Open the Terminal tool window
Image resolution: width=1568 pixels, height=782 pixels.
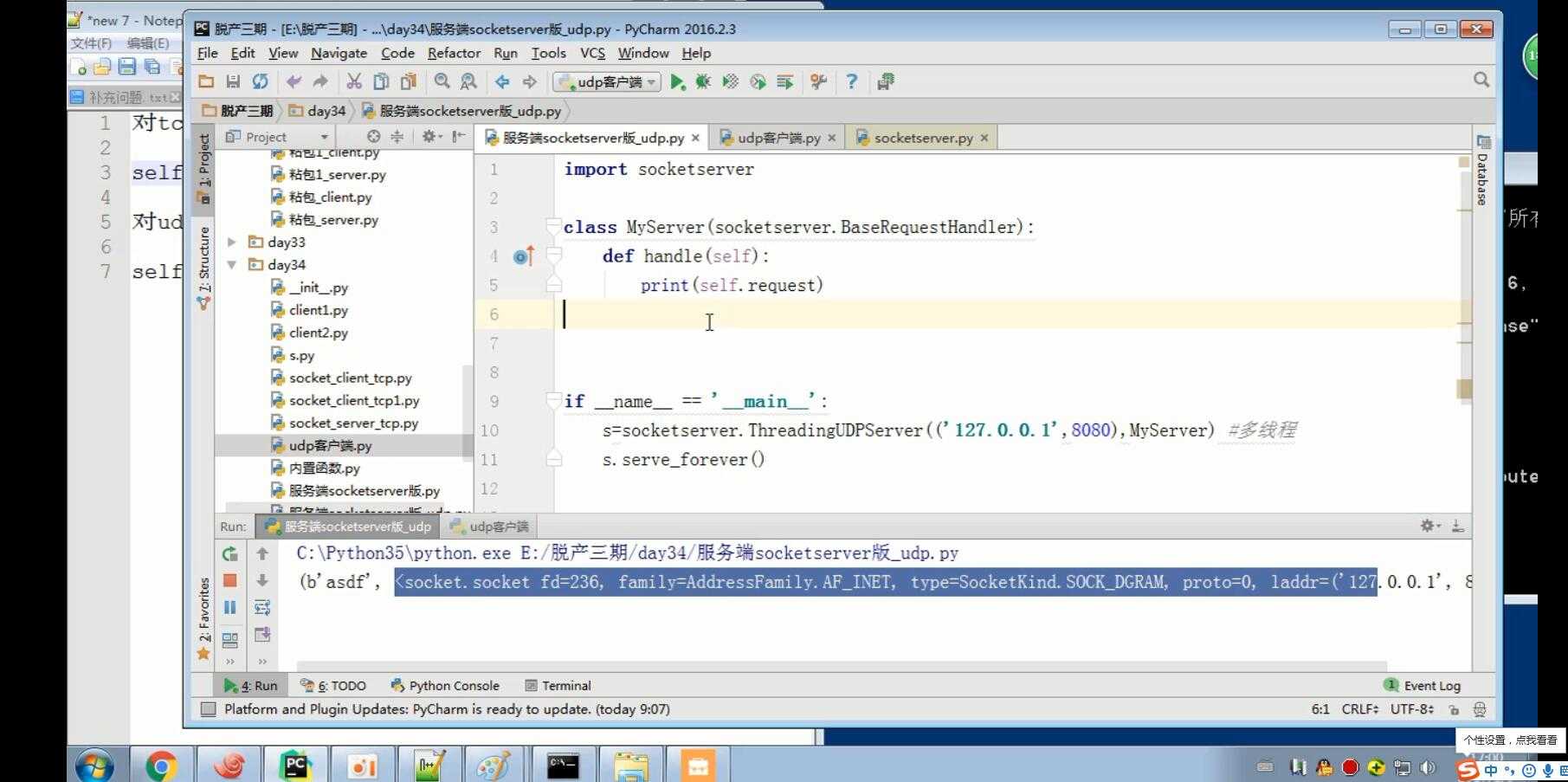[x=558, y=686]
